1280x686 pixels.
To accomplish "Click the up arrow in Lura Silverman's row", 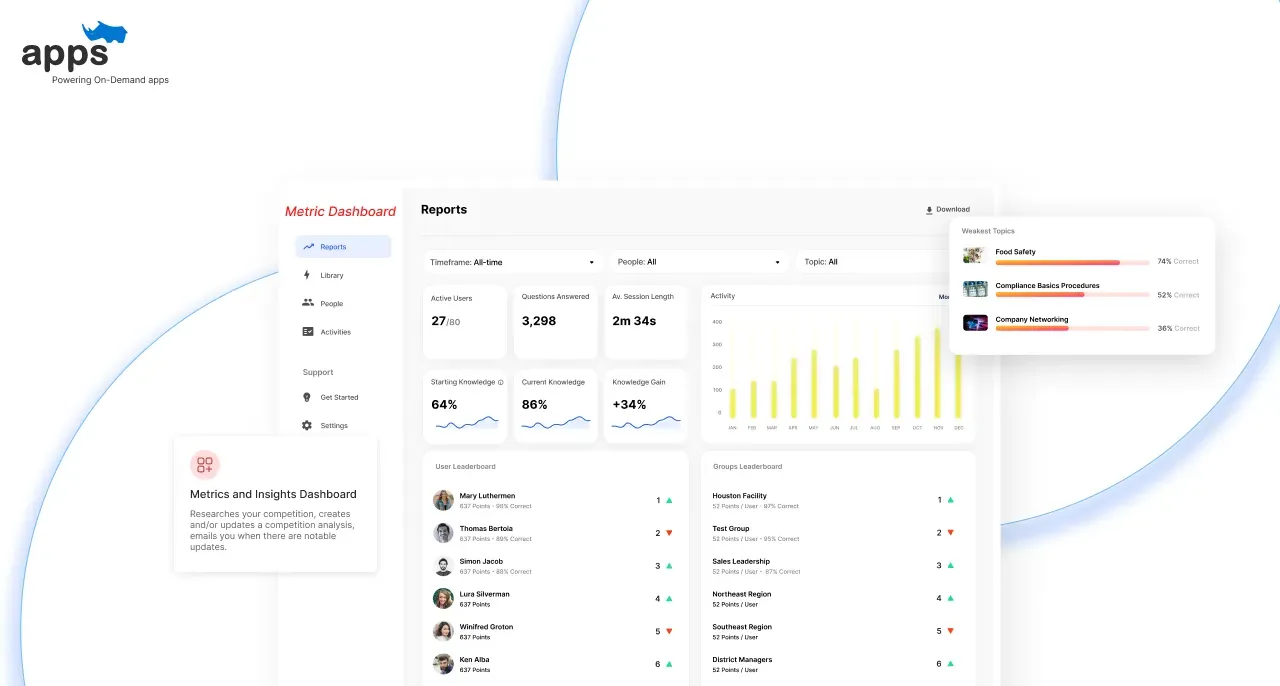I will (x=669, y=598).
